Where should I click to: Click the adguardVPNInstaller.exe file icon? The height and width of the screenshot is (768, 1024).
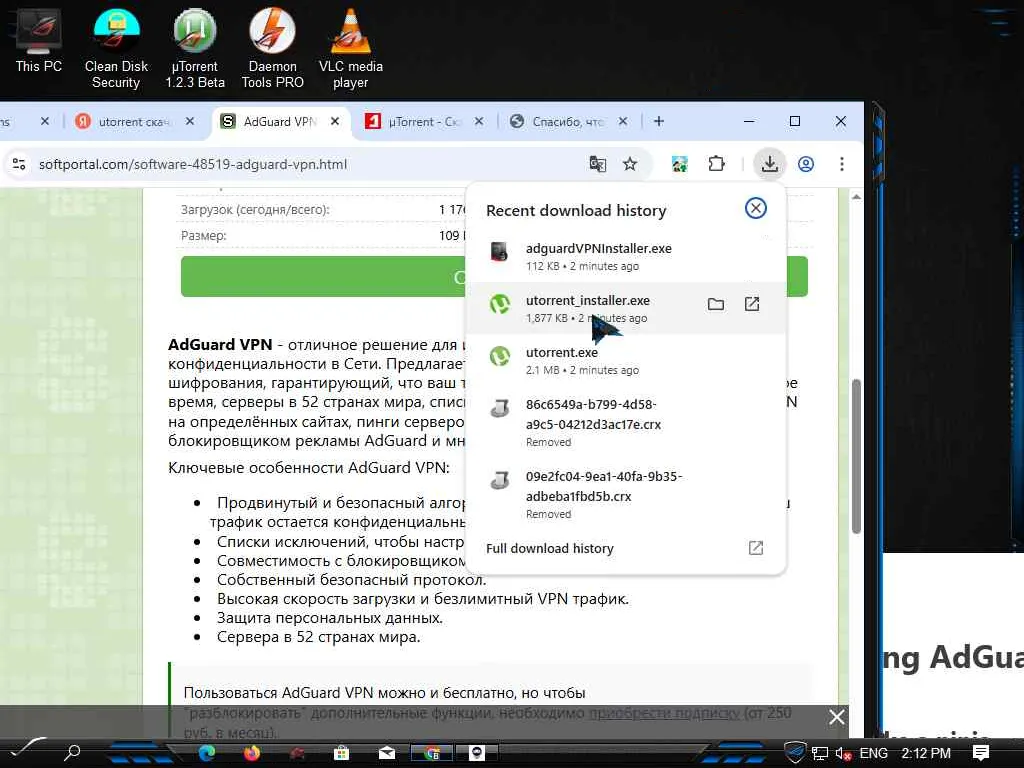point(500,251)
